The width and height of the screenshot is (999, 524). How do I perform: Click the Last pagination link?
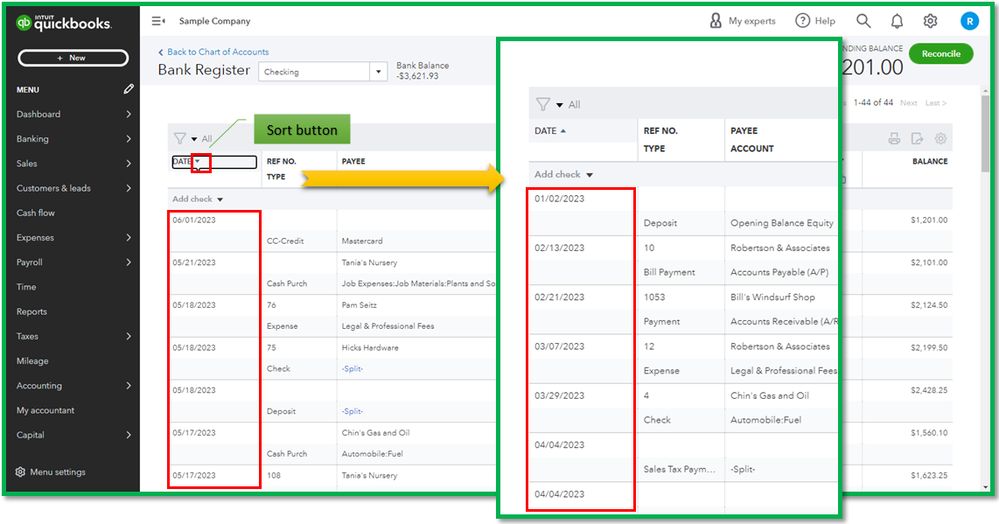(935, 103)
